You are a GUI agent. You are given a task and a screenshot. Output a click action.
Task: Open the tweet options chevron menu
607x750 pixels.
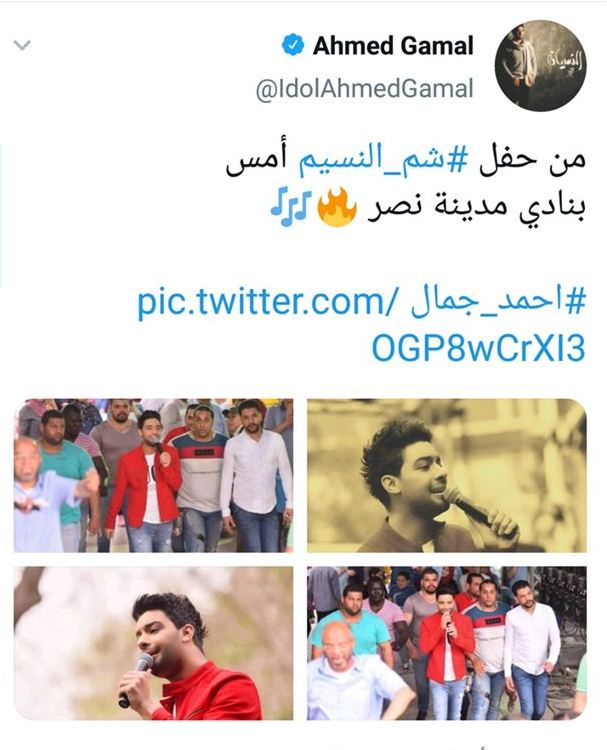coord(22,45)
